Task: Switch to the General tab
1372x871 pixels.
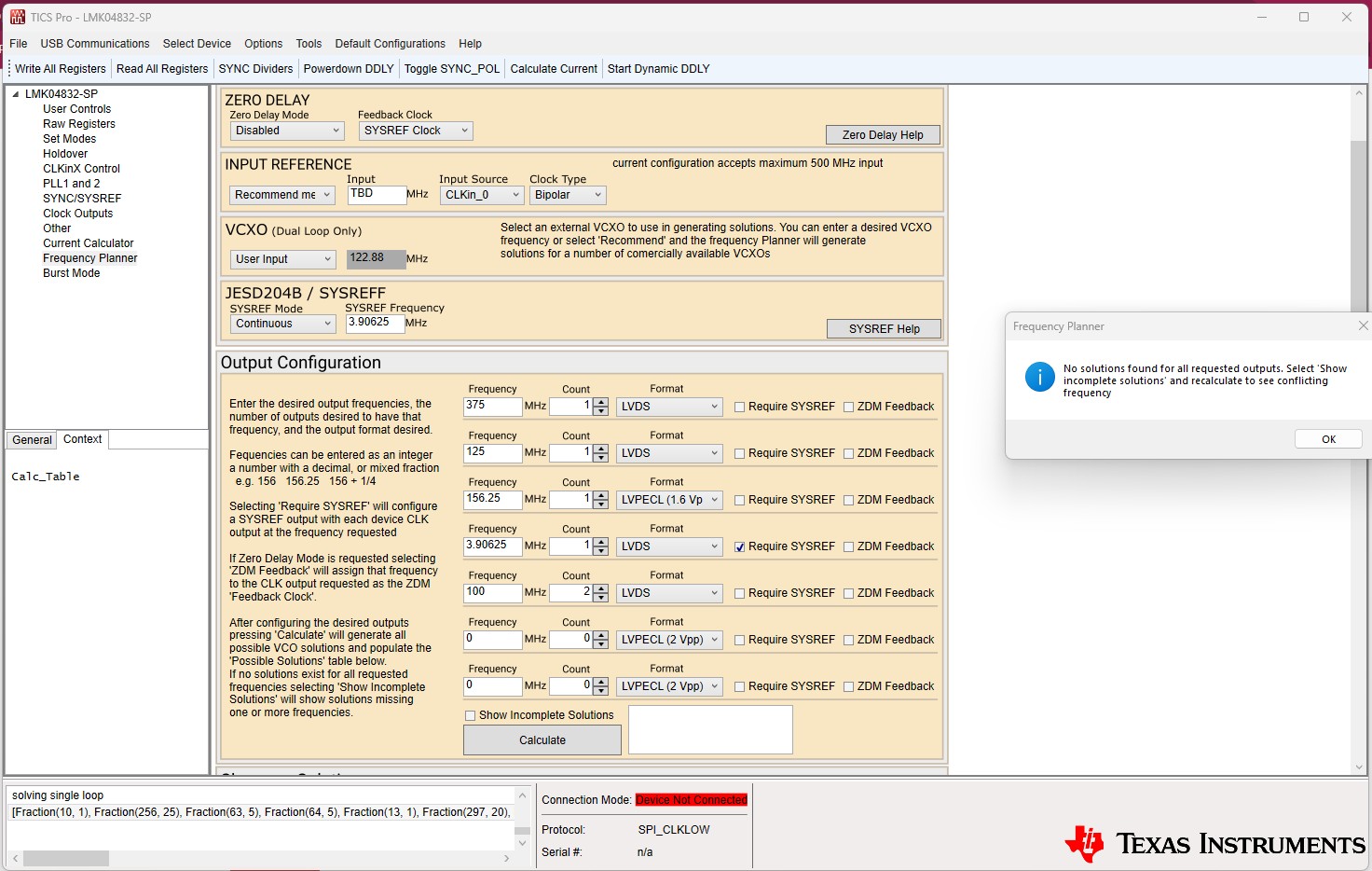Action: (x=33, y=440)
